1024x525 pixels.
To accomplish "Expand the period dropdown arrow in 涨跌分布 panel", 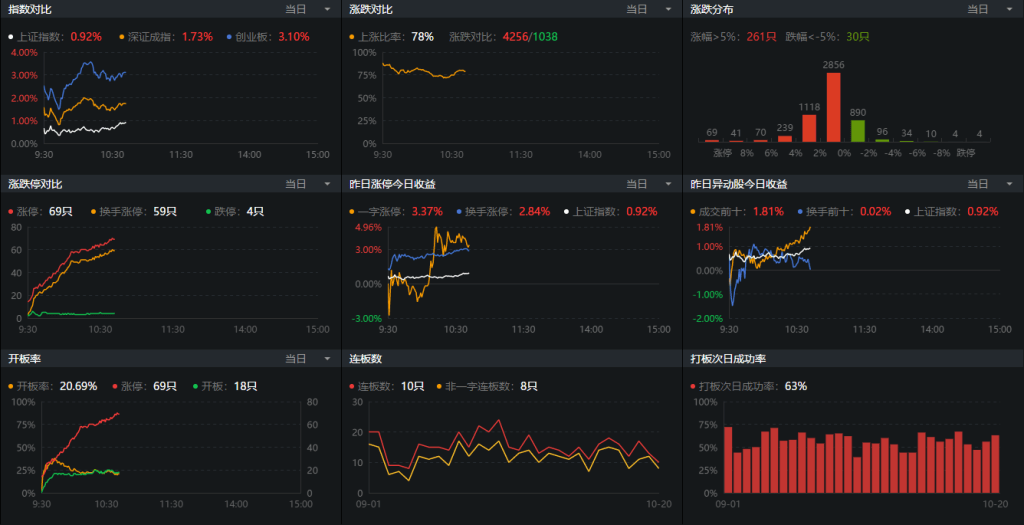I will click(1009, 9).
